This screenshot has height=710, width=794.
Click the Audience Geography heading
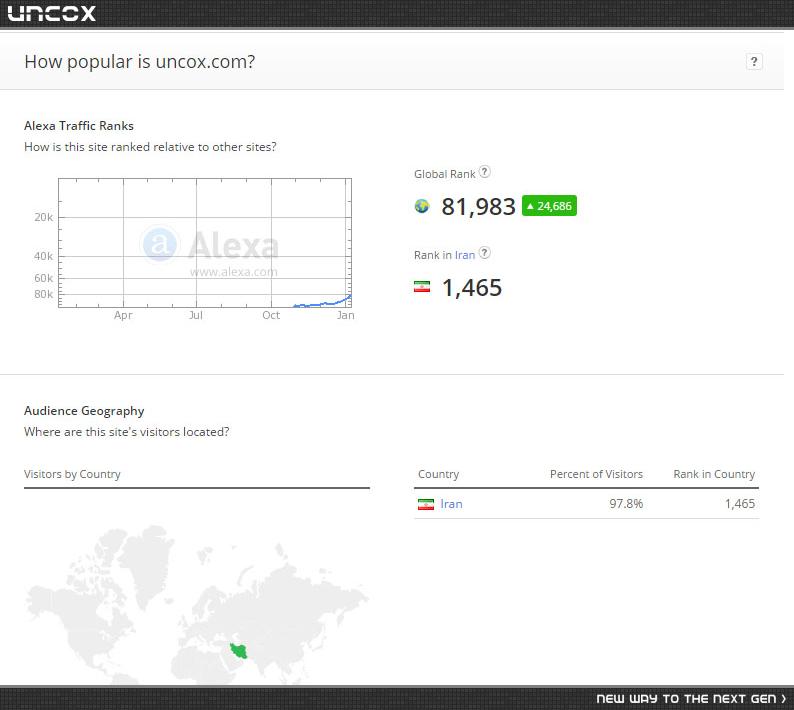[84, 411]
